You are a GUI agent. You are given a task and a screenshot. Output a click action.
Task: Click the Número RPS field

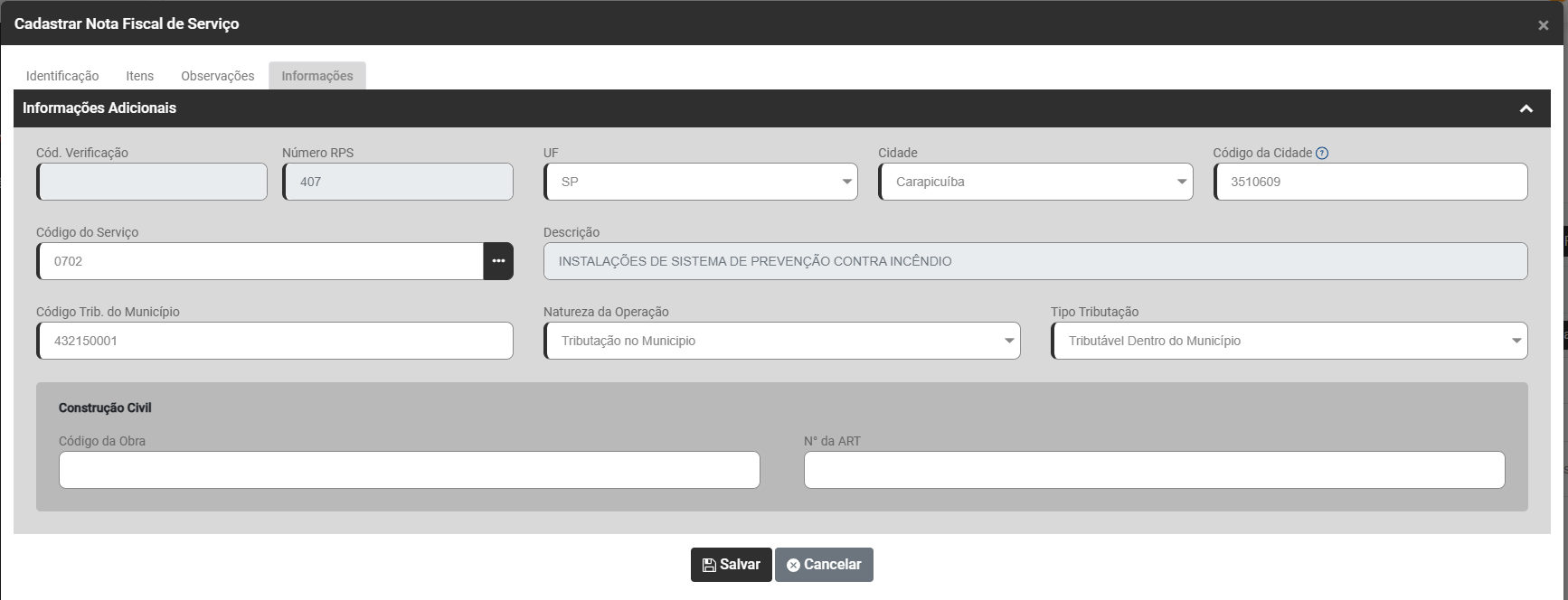(x=398, y=182)
